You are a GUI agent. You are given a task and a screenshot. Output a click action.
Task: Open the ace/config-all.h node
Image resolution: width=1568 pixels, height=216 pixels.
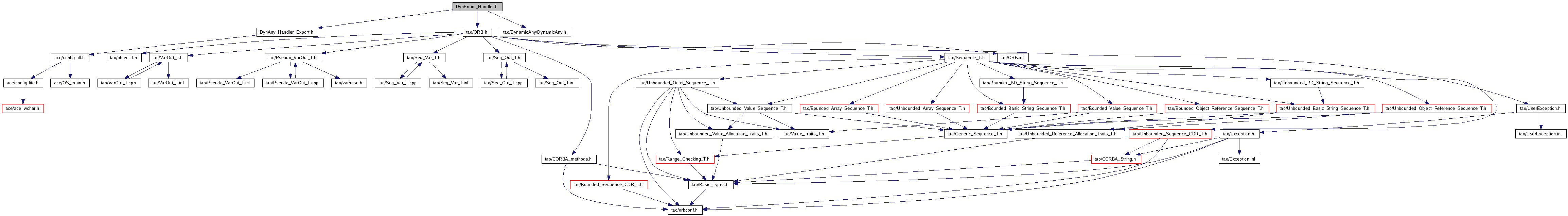69,57
